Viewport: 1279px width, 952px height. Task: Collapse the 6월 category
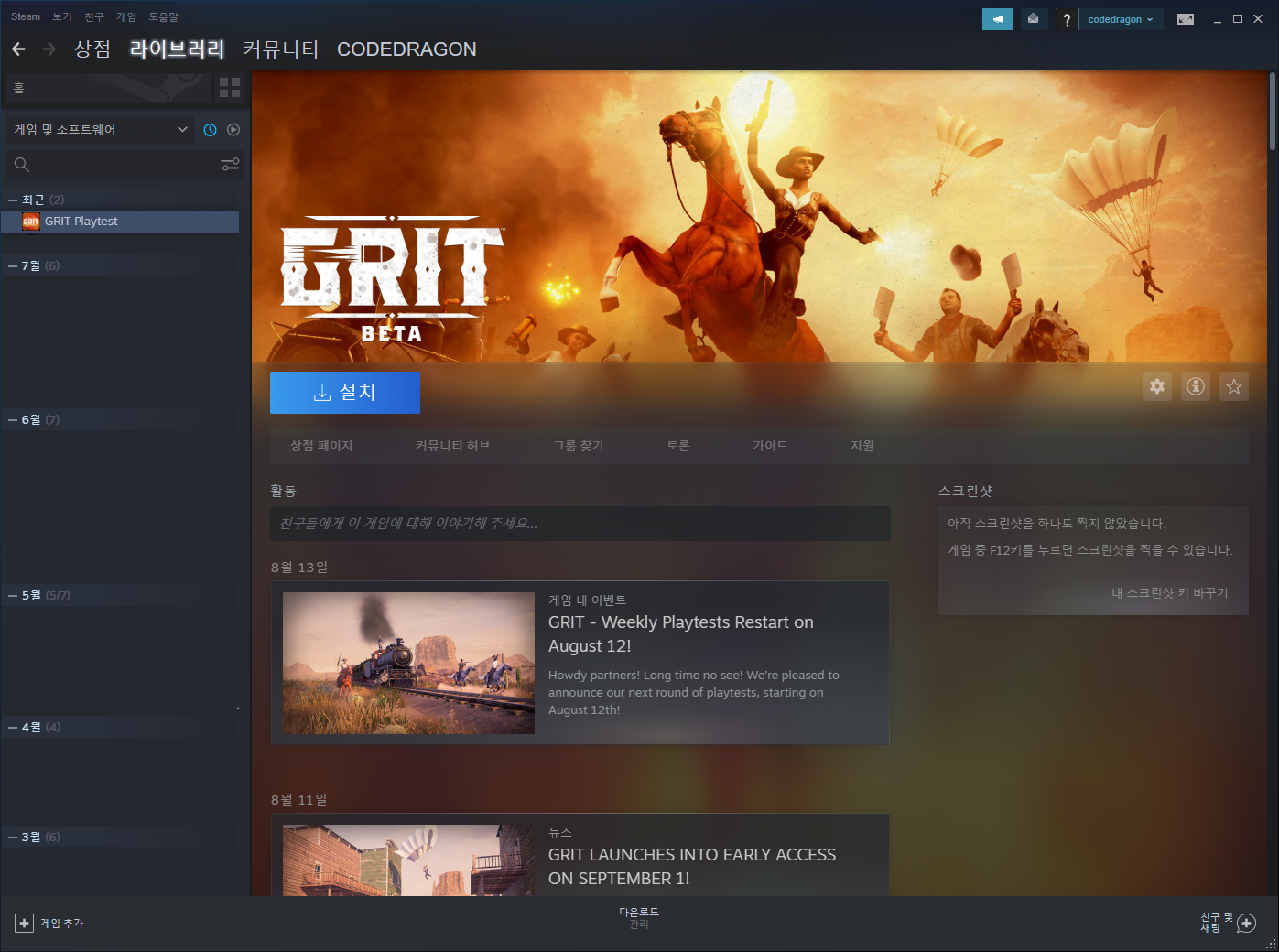(13, 419)
